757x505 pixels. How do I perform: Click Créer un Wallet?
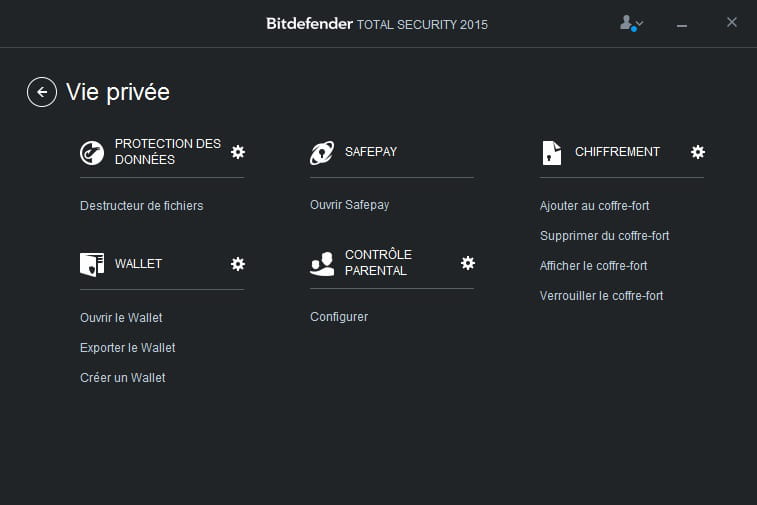tap(122, 378)
